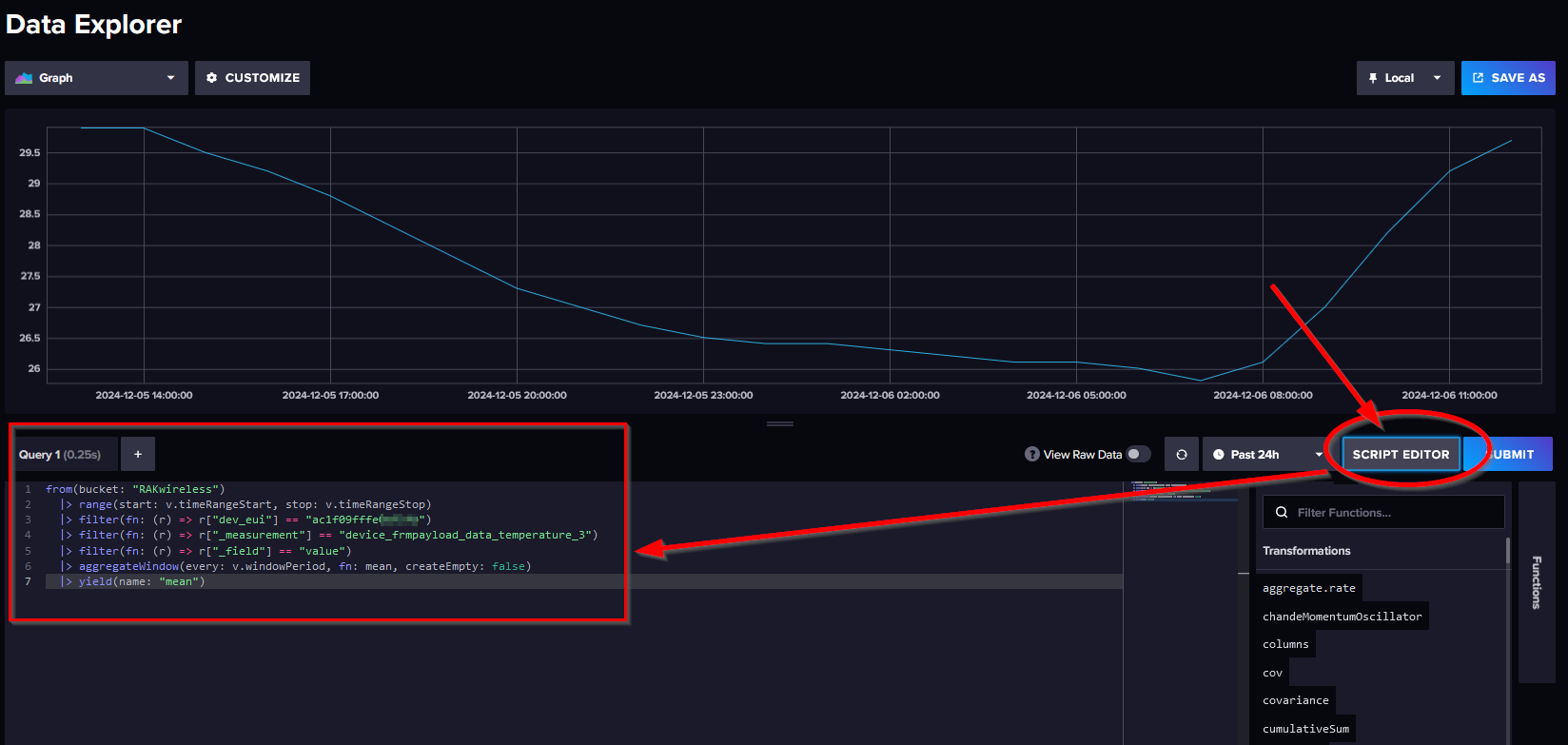The height and width of the screenshot is (745, 1568).
Task: Click the question mark help icon
Action: tap(1031, 455)
